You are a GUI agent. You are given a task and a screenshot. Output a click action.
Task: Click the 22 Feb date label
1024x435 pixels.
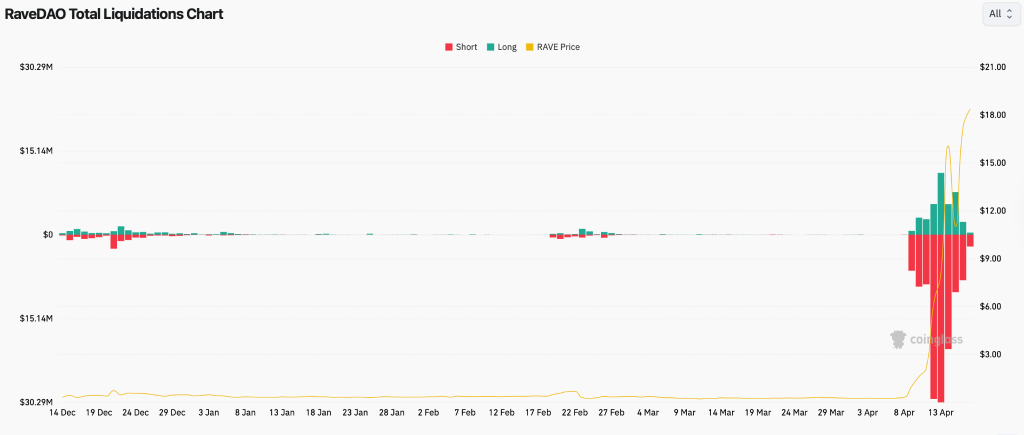pos(574,412)
